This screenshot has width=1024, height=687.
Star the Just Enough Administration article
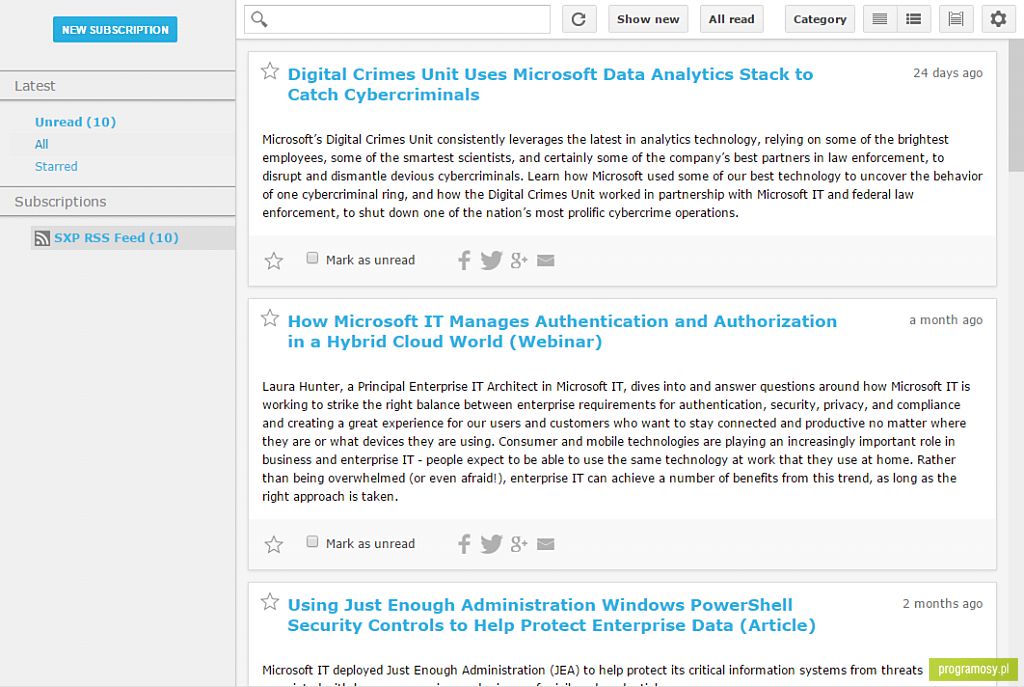pyautogui.click(x=270, y=601)
